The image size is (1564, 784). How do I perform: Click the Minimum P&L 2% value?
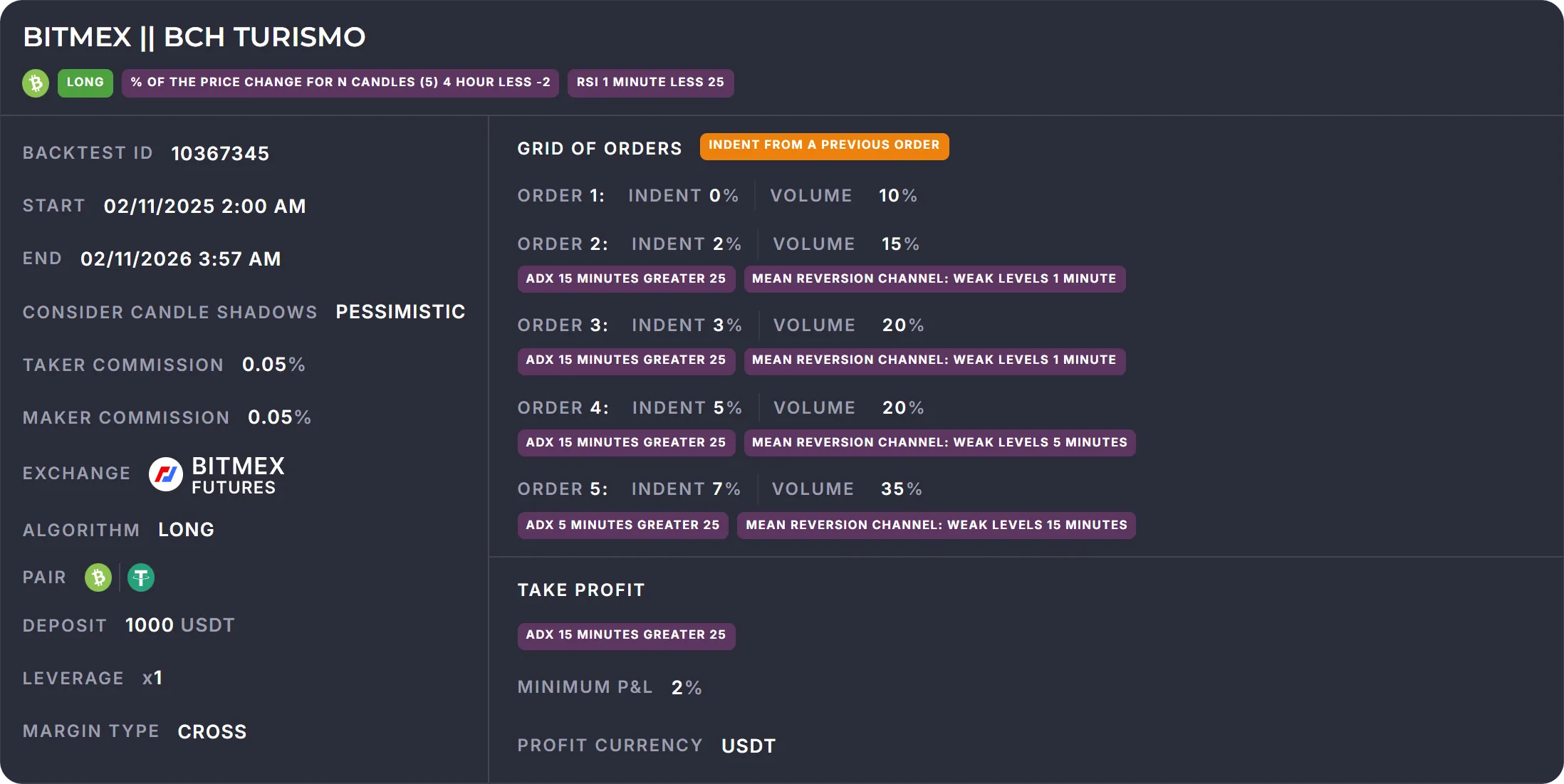click(686, 688)
